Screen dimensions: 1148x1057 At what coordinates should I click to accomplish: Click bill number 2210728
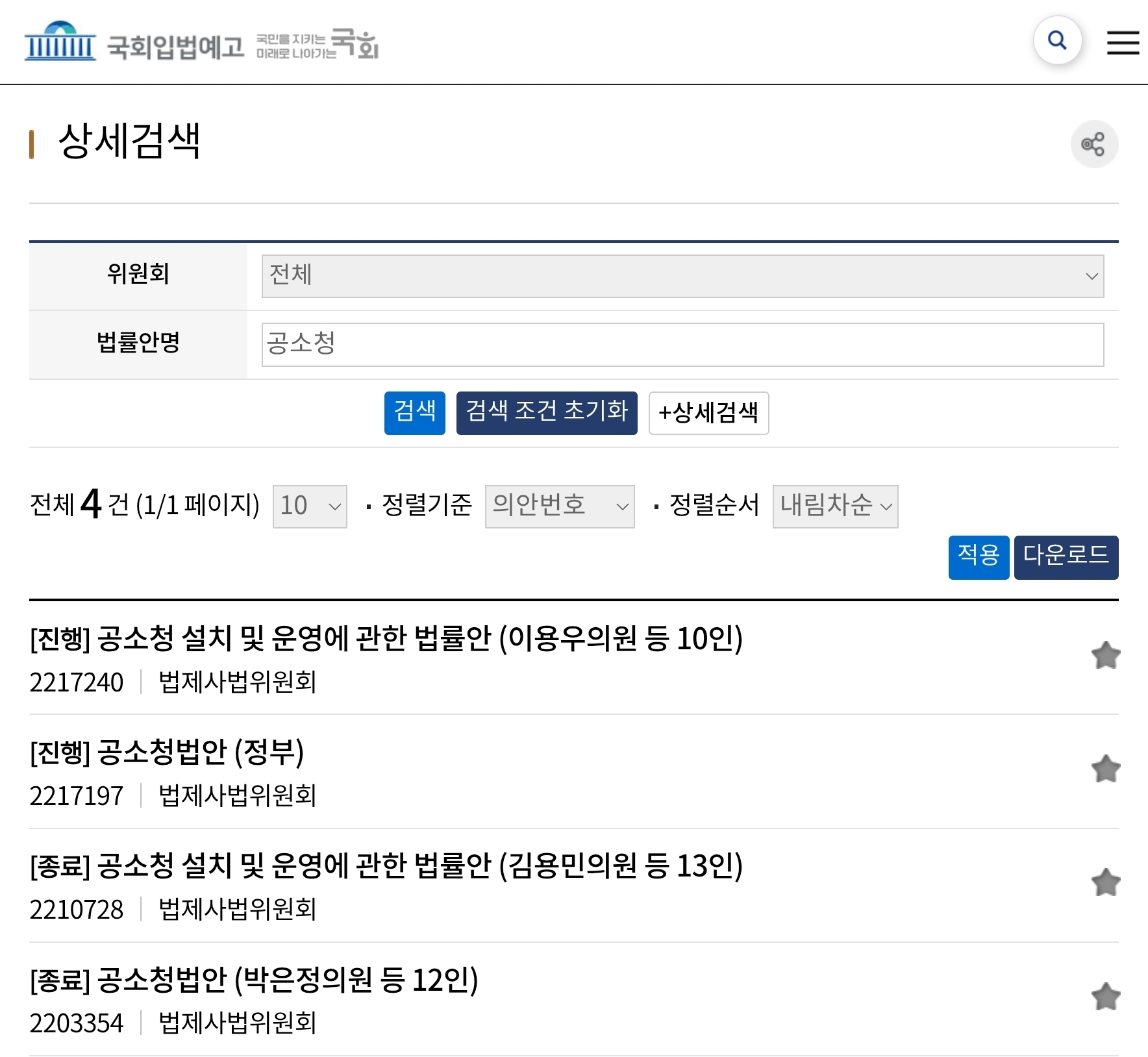(77, 910)
